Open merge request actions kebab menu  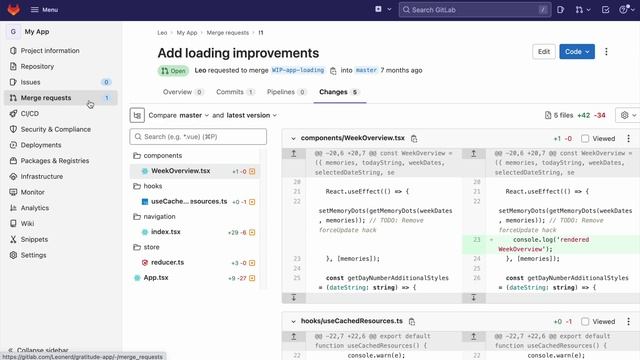[606, 52]
